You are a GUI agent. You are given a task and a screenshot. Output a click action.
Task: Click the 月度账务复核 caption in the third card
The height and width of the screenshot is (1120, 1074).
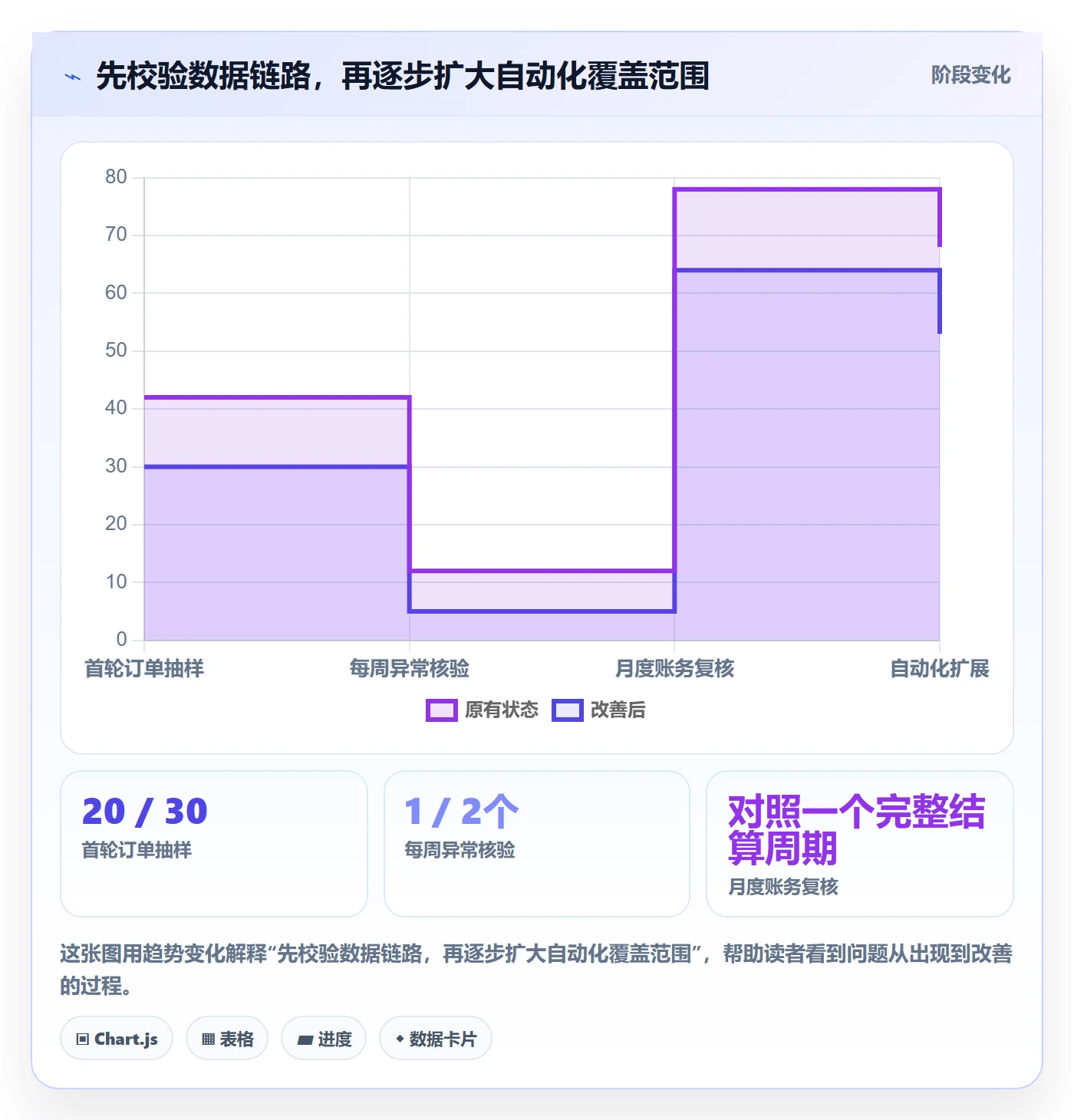[x=782, y=887]
